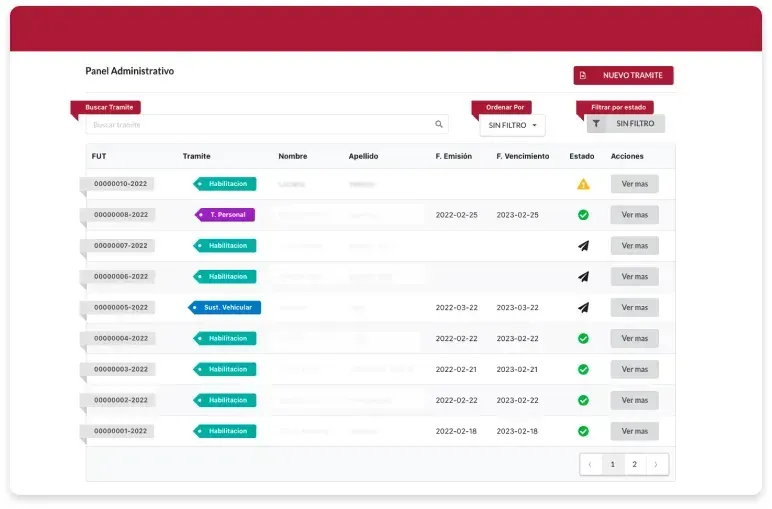
Task: Click emission date 2022-03-22
Action: click(456, 308)
